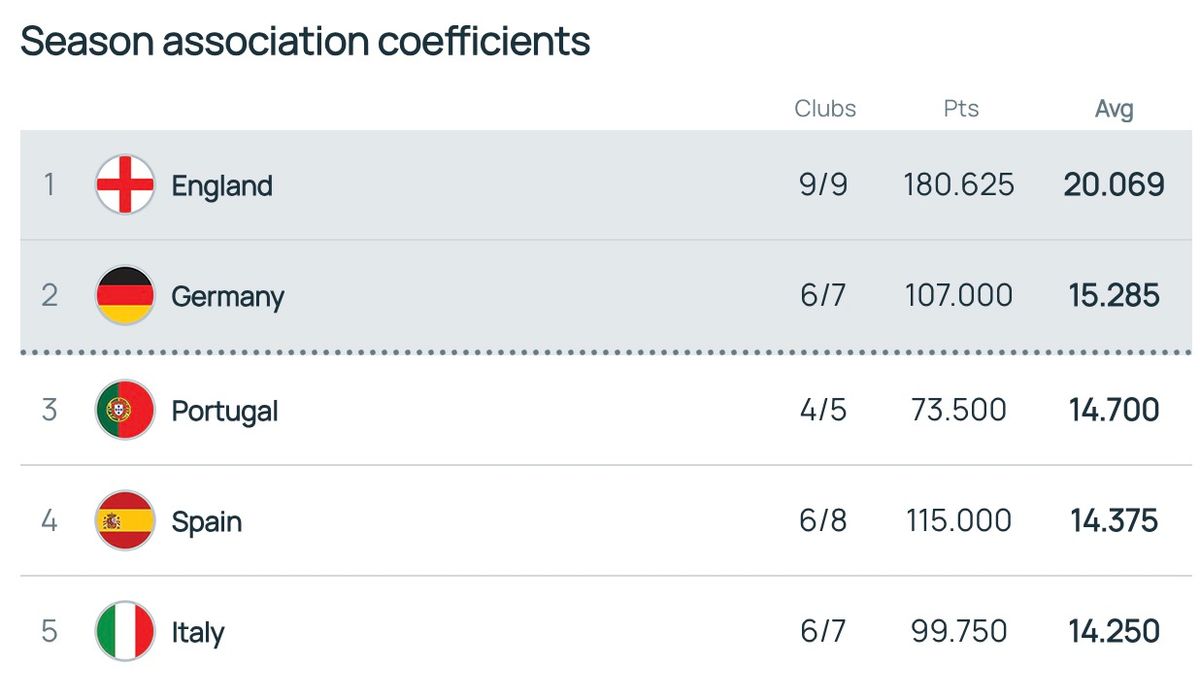Screen dimensions: 1200x699
Task: Click Italy's 14.250 average value
Action: 1114,632
